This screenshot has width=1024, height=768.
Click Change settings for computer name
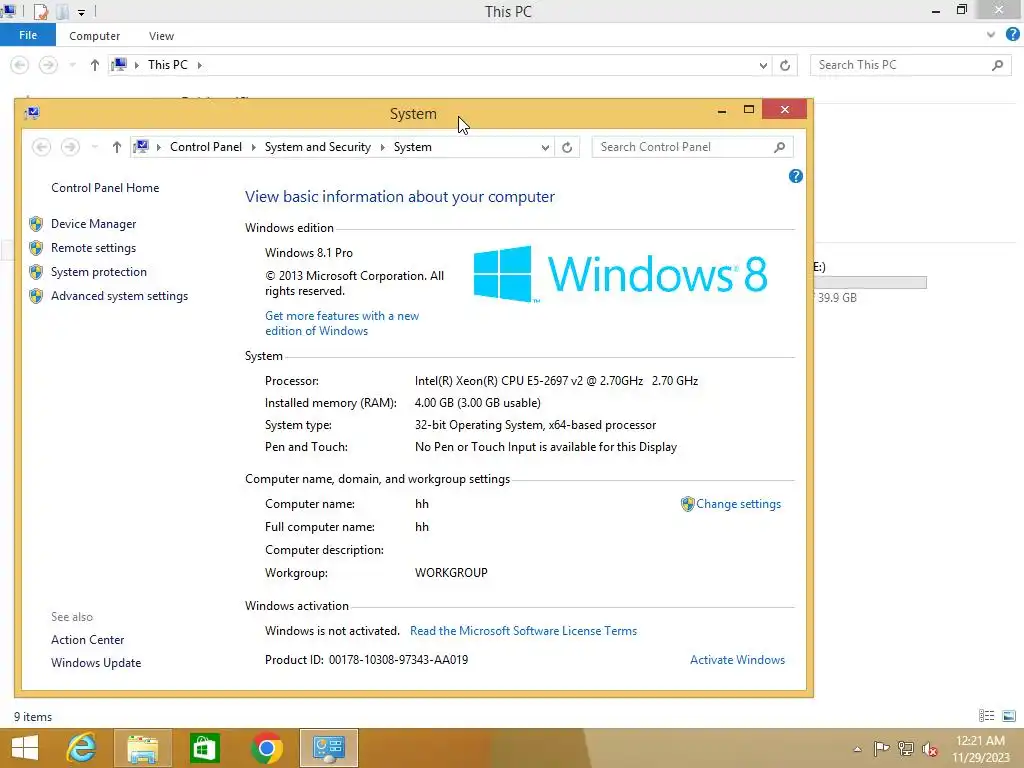tap(738, 504)
